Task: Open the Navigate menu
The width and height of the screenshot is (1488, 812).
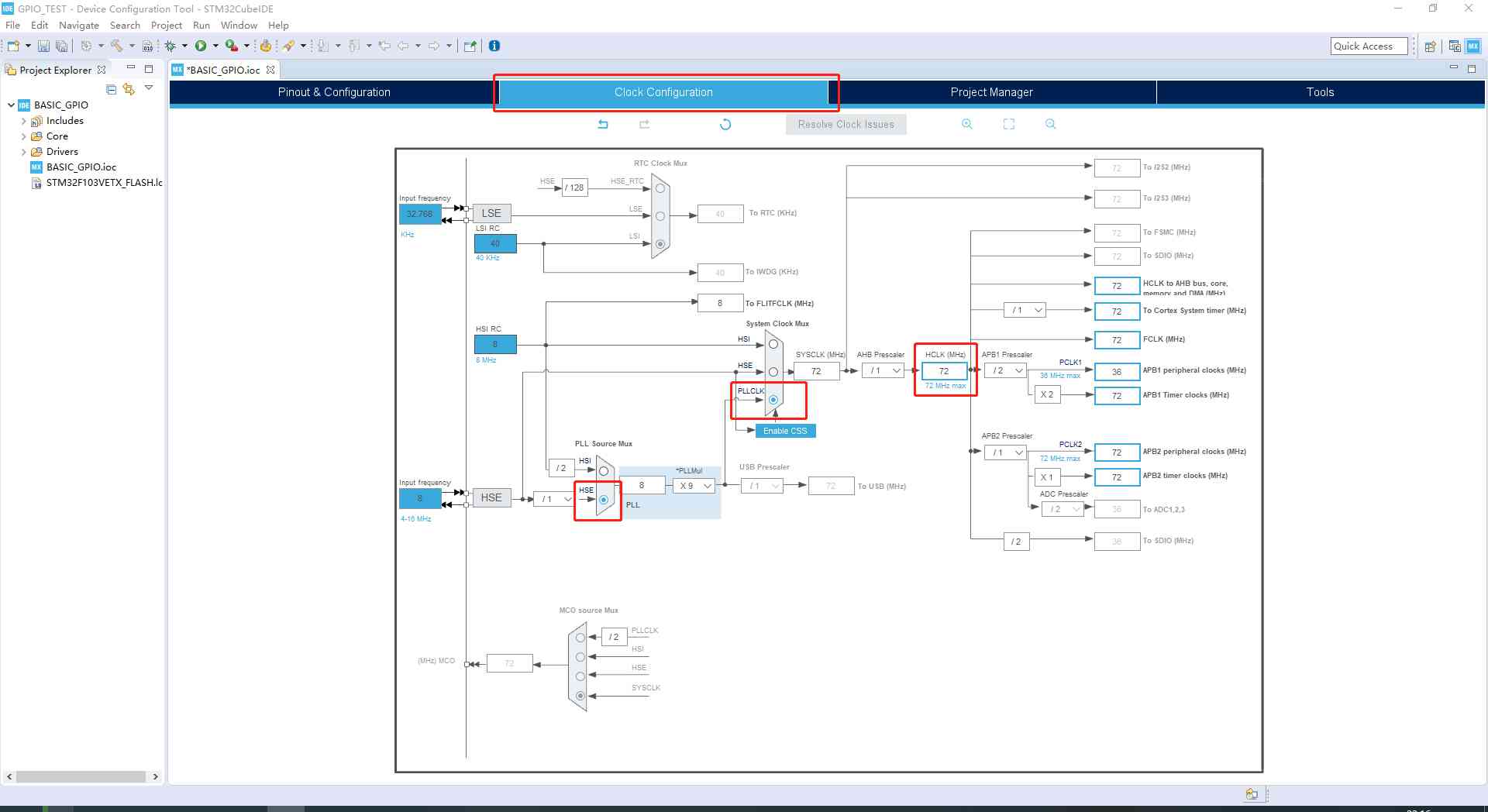Action: [x=78, y=25]
